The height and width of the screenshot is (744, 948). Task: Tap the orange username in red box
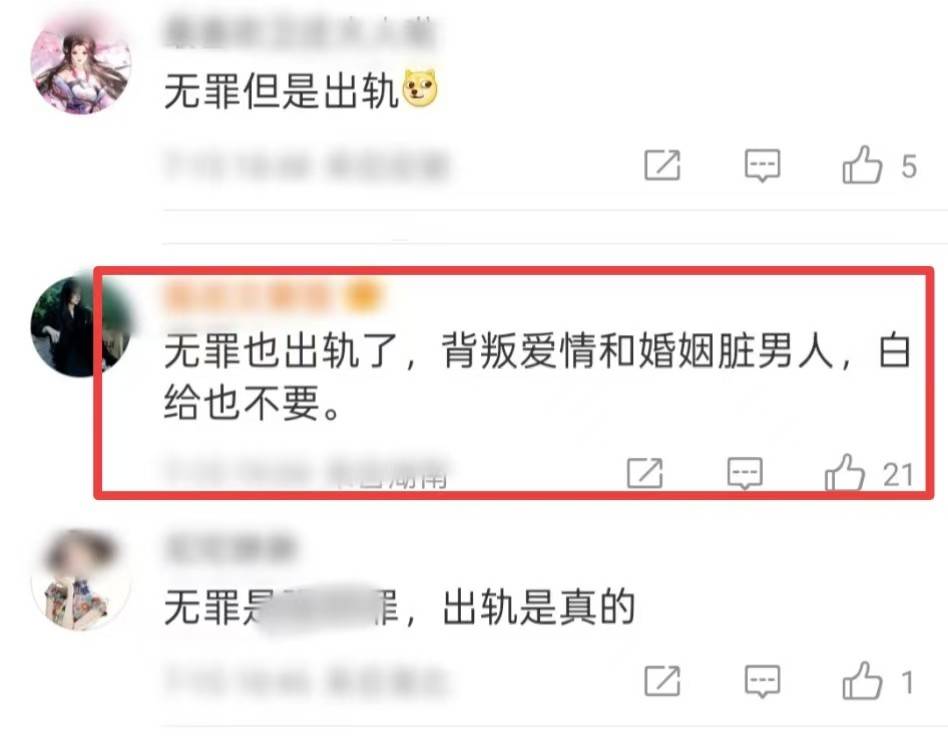[248, 297]
